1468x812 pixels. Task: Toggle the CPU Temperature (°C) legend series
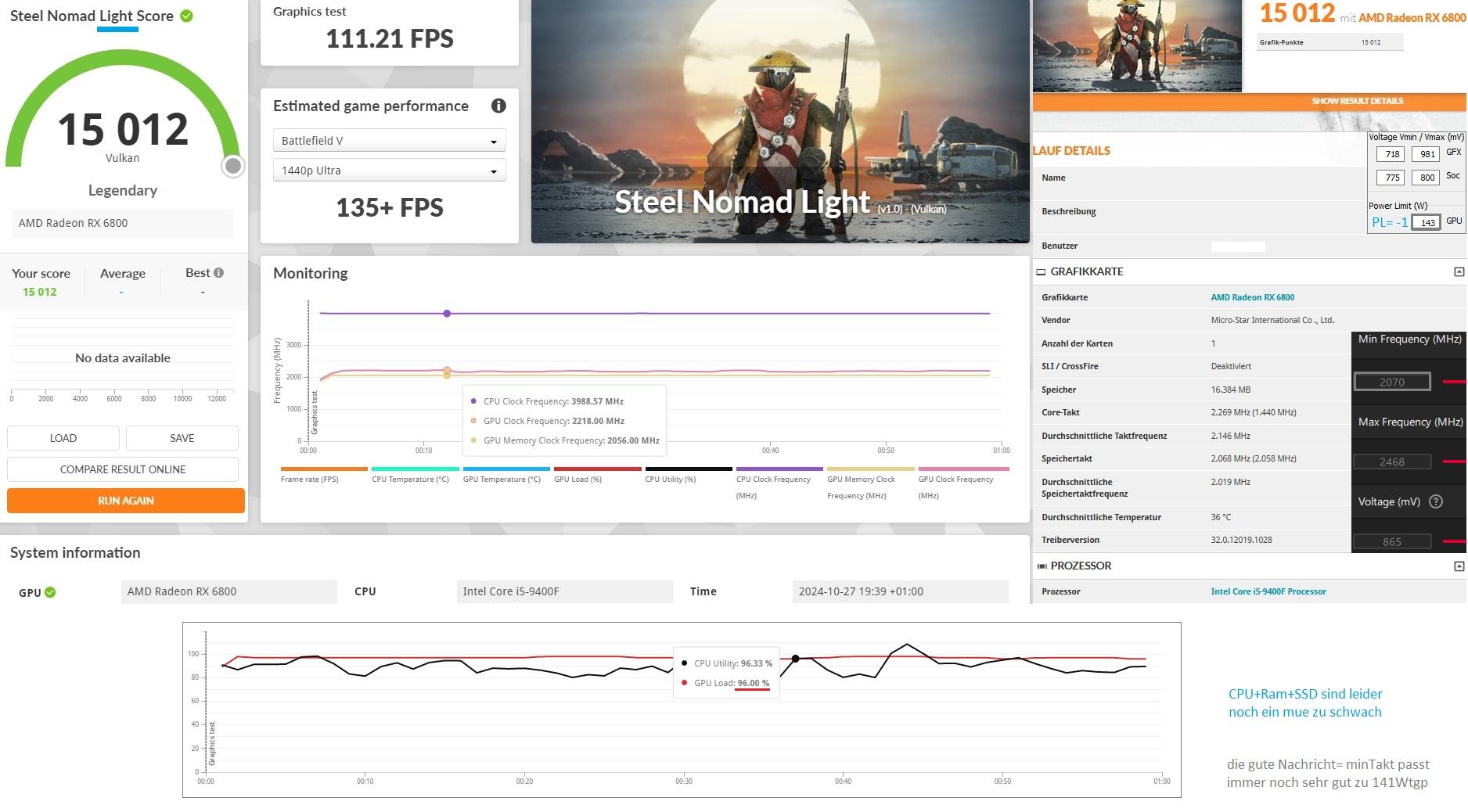click(x=416, y=476)
